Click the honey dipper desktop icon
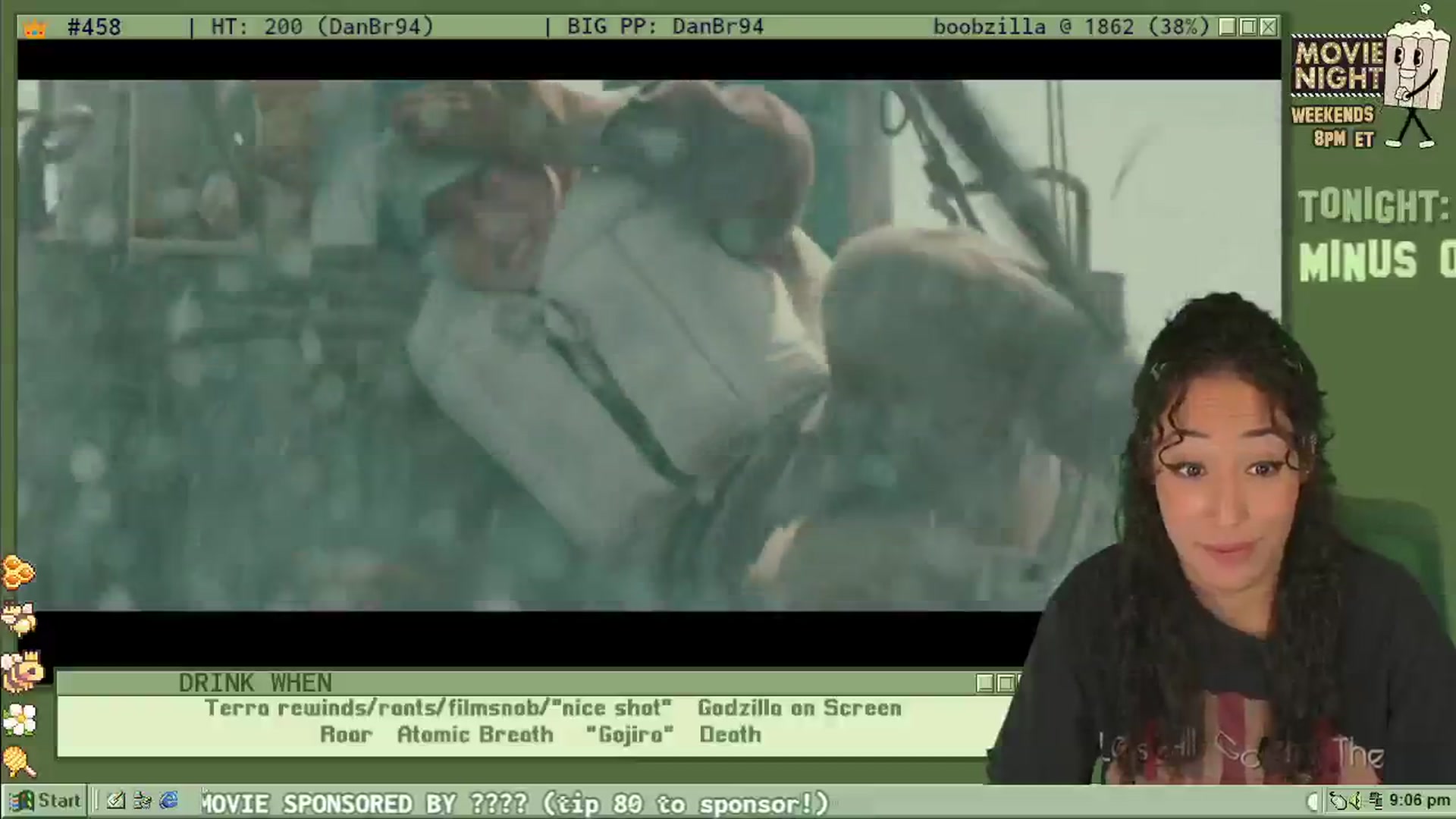Screen dimensions: 1456x819 point(19,761)
